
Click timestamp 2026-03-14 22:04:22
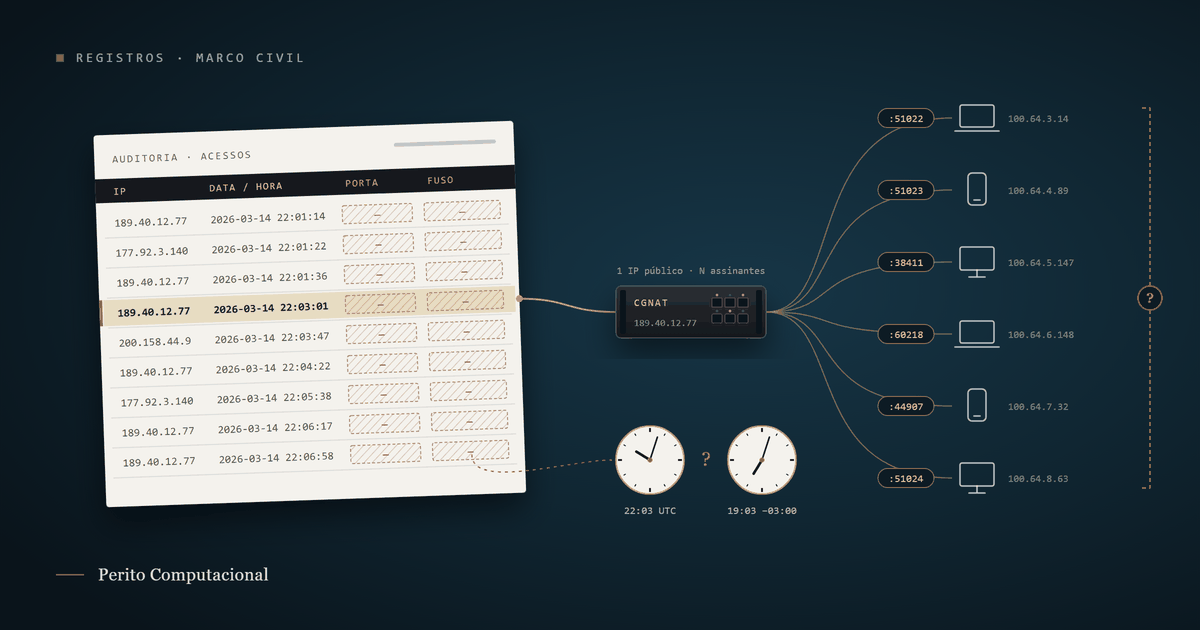click(273, 367)
